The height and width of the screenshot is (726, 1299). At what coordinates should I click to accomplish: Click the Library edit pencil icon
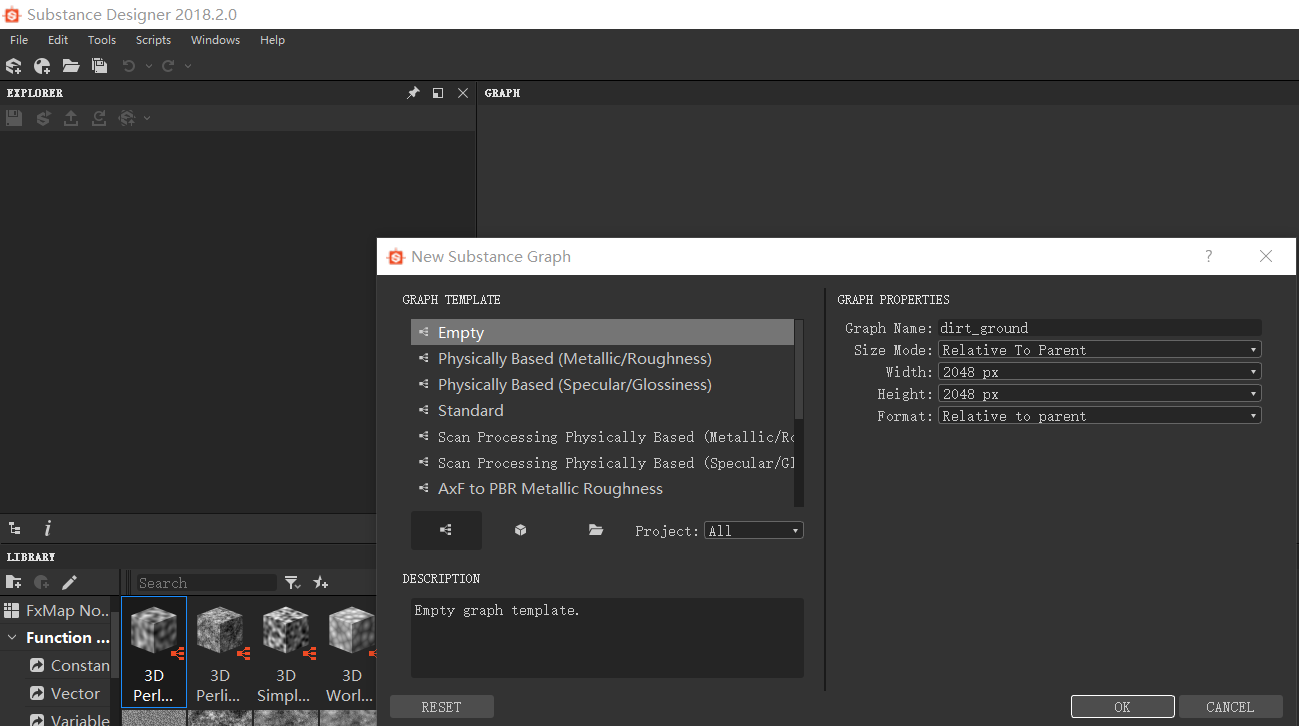(x=69, y=582)
